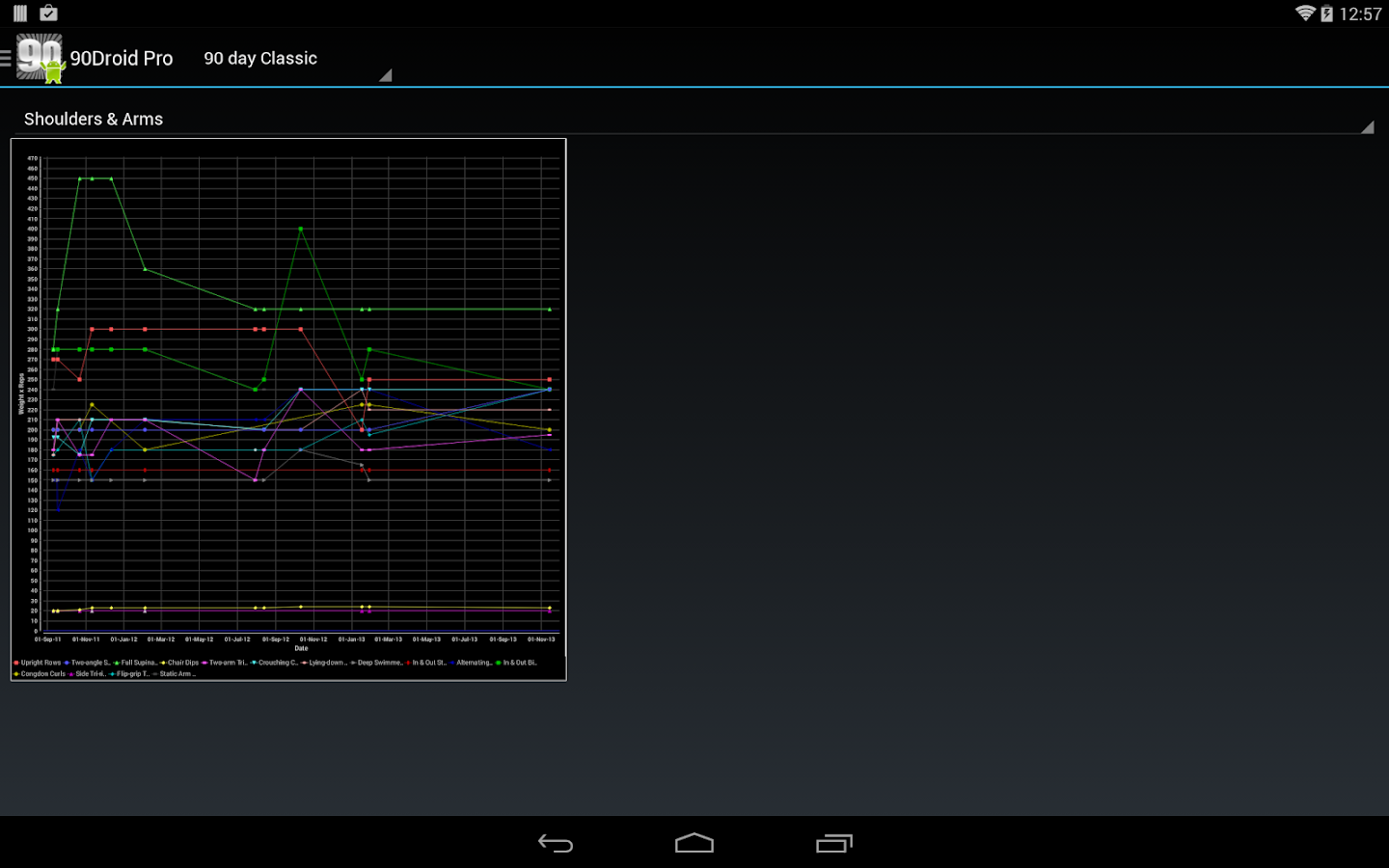
Task: Click the Weight x Reps axis label
Action: click(20, 393)
